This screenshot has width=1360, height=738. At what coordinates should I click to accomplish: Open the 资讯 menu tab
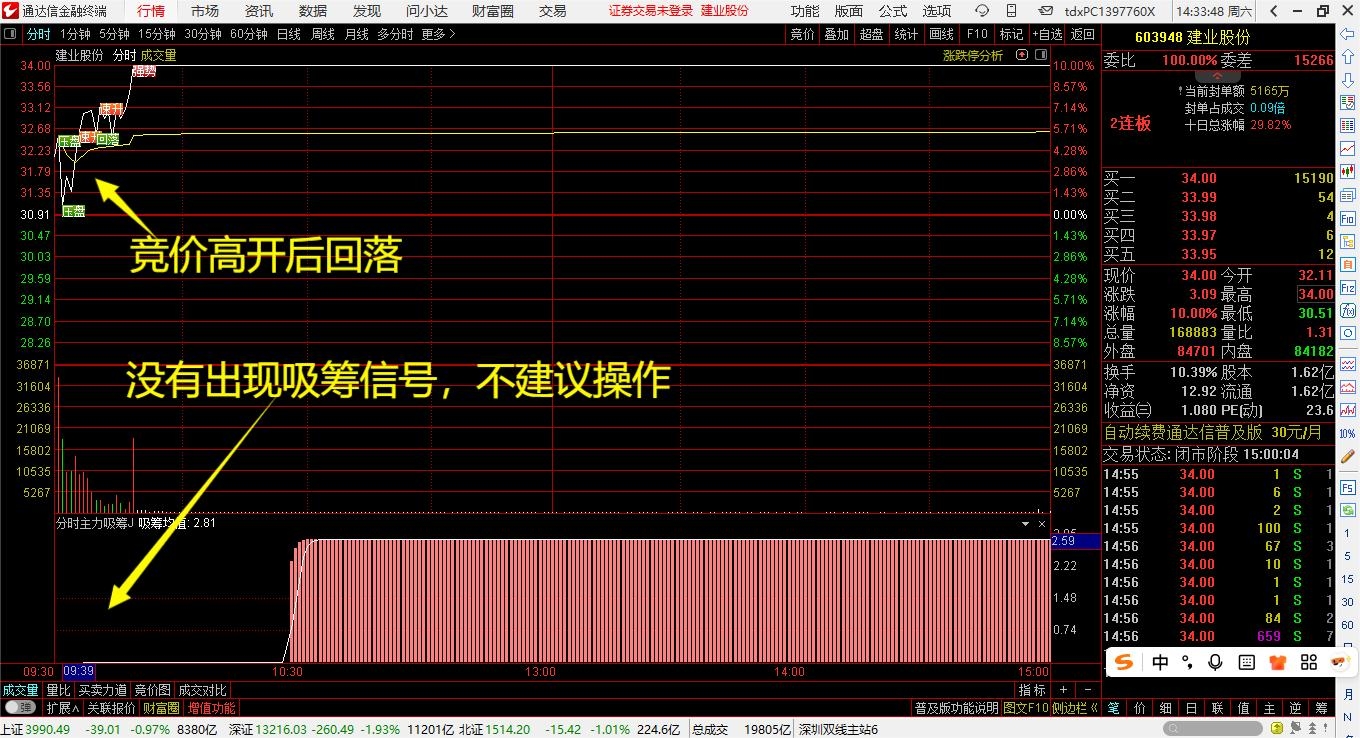pyautogui.click(x=259, y=11)
